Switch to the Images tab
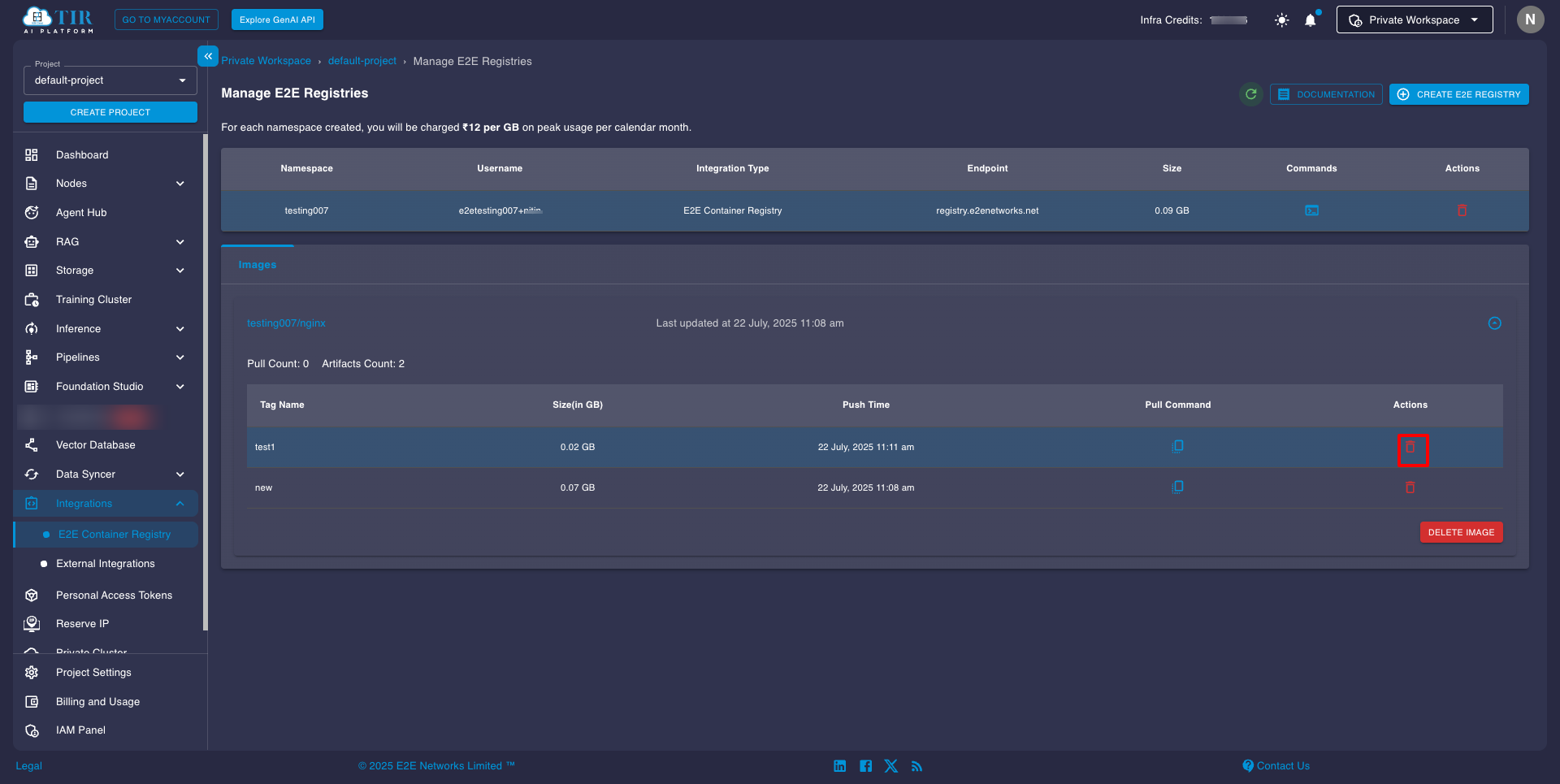This screenshot has width=1560, height=784. 258,264
